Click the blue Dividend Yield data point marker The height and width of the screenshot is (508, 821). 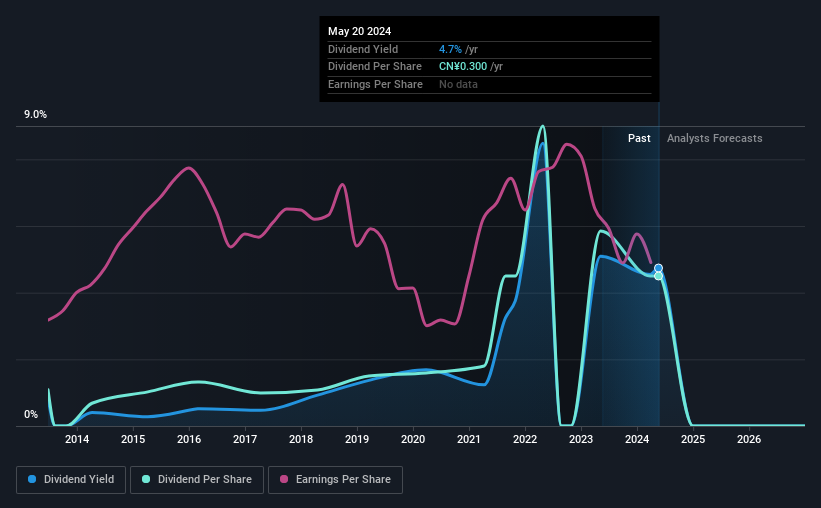pos(658,268)
